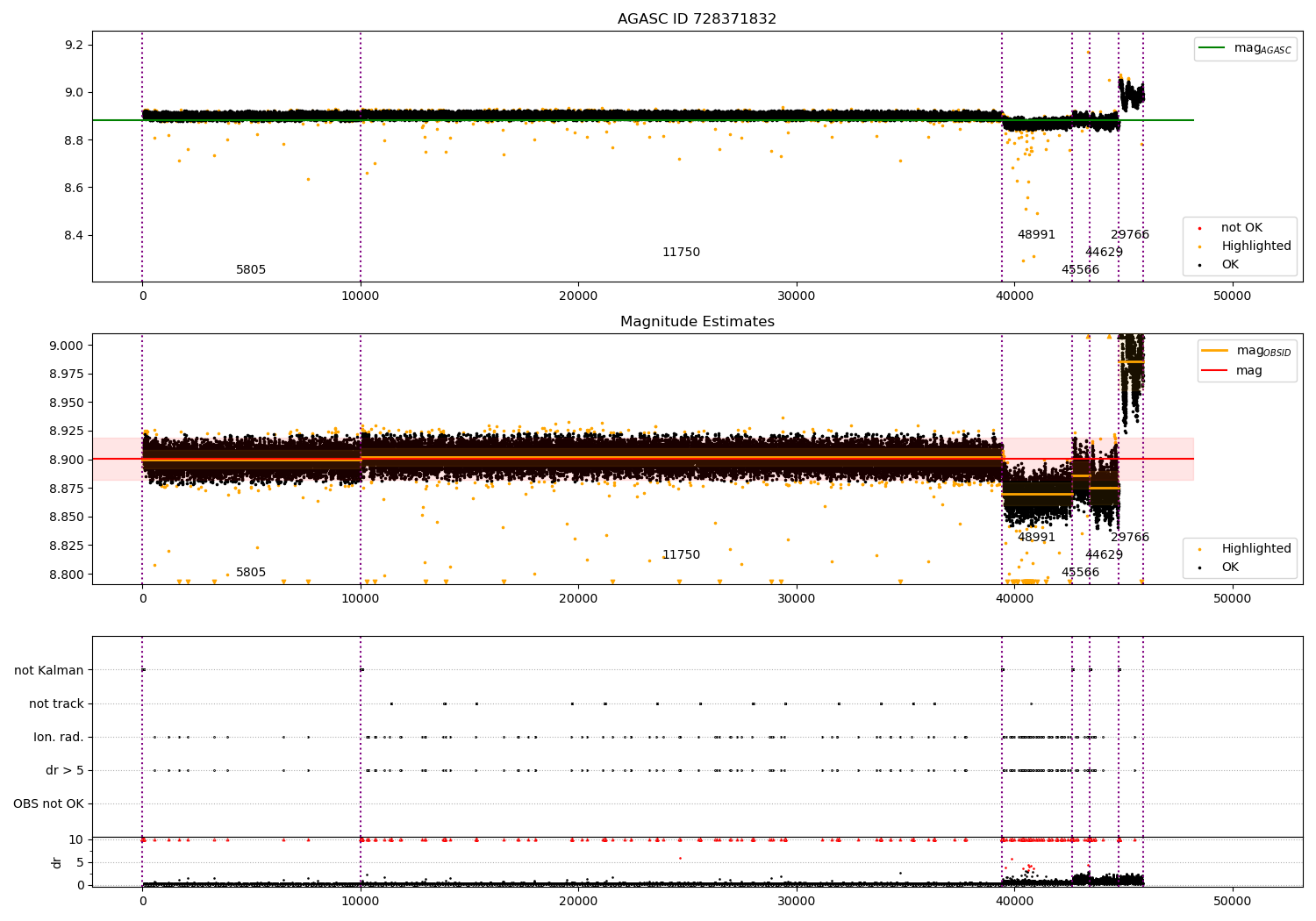The width and height of the screenshot is (1316, 921).
Task: Click the '11750' label in the Magnitude Estimates plot
Action: coord(681,555)
